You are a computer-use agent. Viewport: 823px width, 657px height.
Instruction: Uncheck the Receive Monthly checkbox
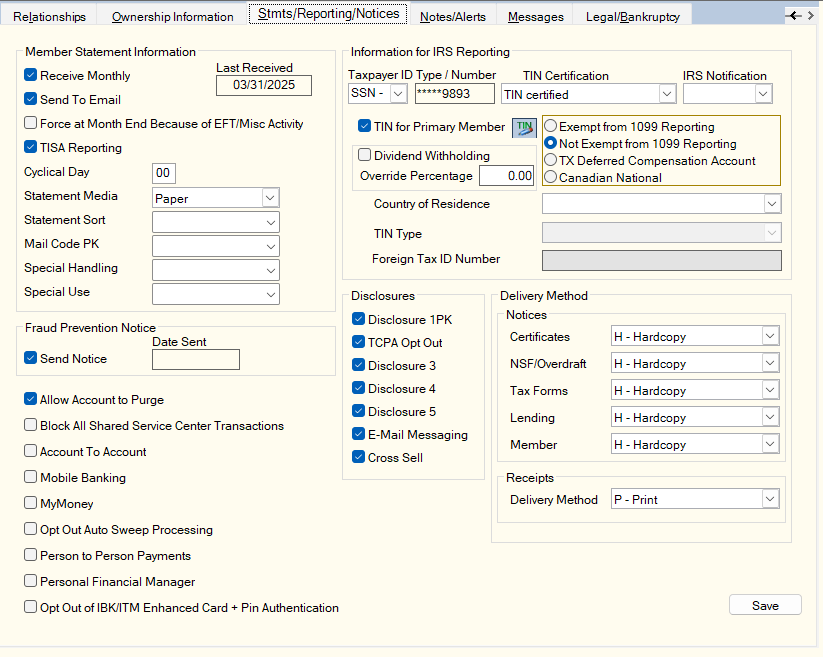(30, 75)
